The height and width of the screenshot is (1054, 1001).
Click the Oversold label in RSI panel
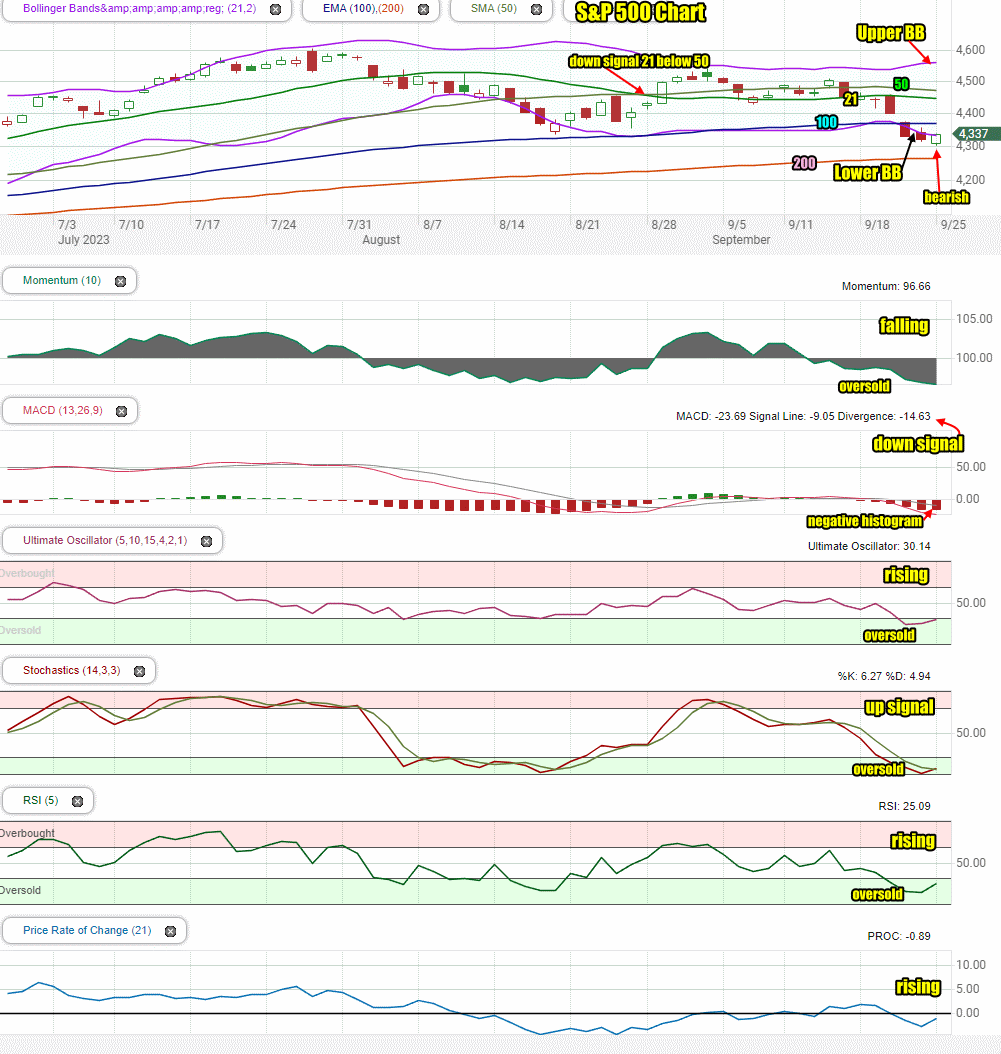[x=20, y=891]
